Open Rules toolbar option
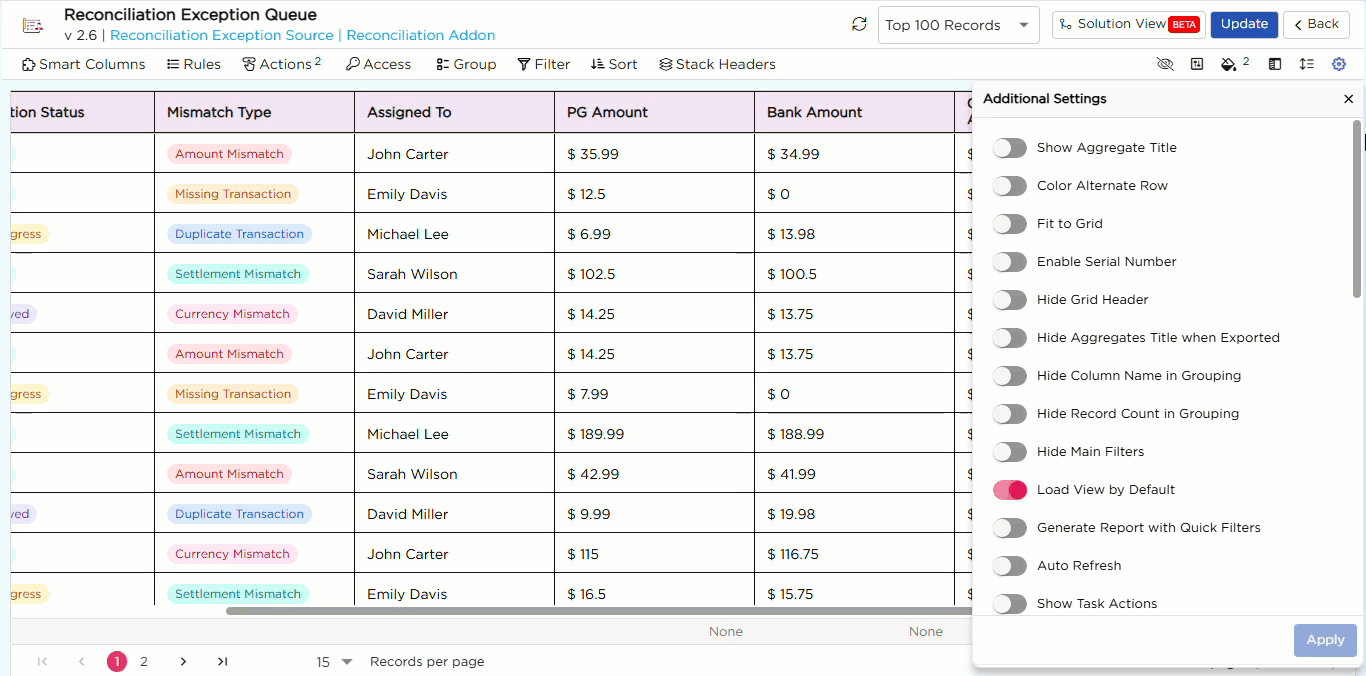 pos(194,64)
